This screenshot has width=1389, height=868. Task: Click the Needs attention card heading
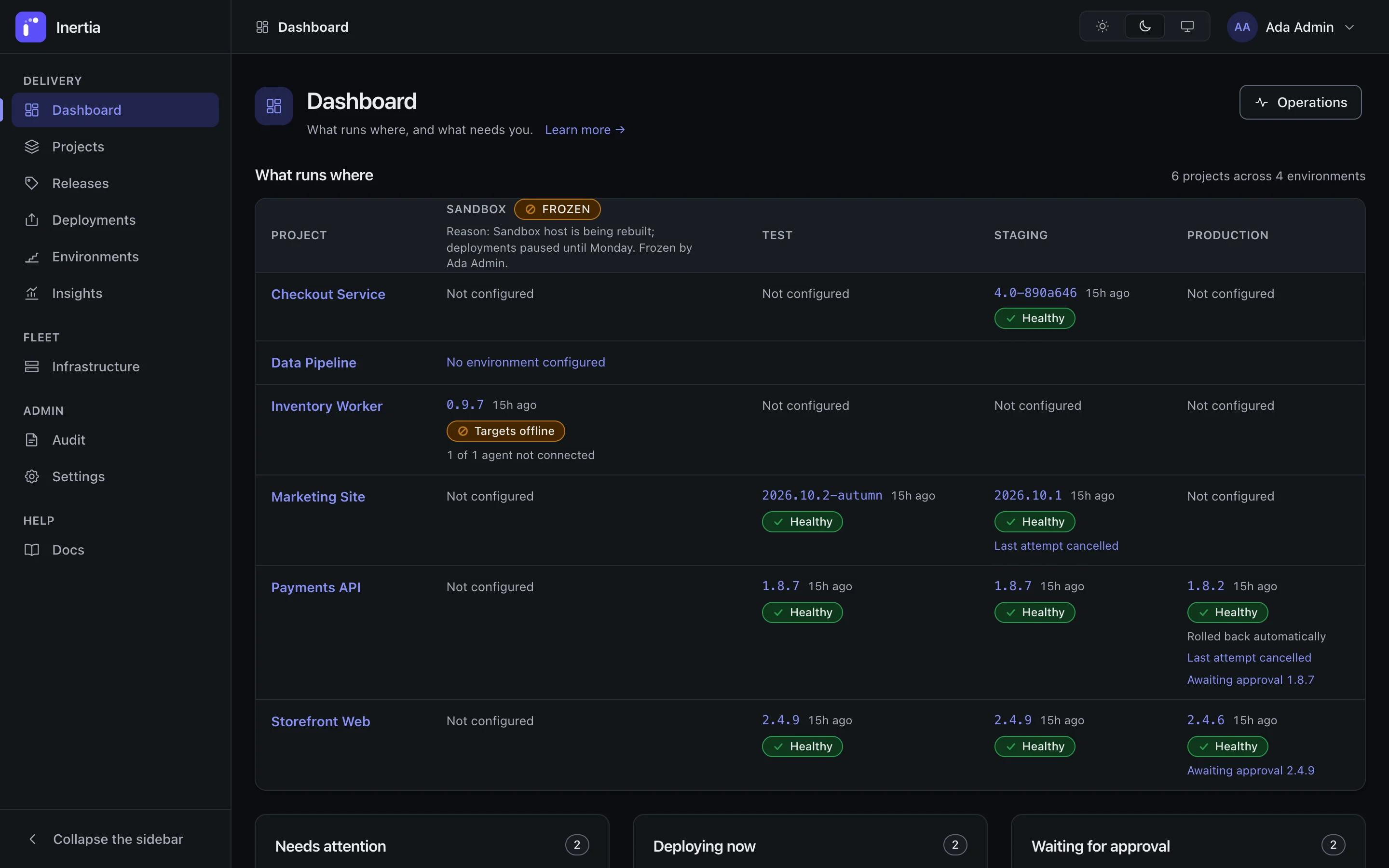(330, 846)
